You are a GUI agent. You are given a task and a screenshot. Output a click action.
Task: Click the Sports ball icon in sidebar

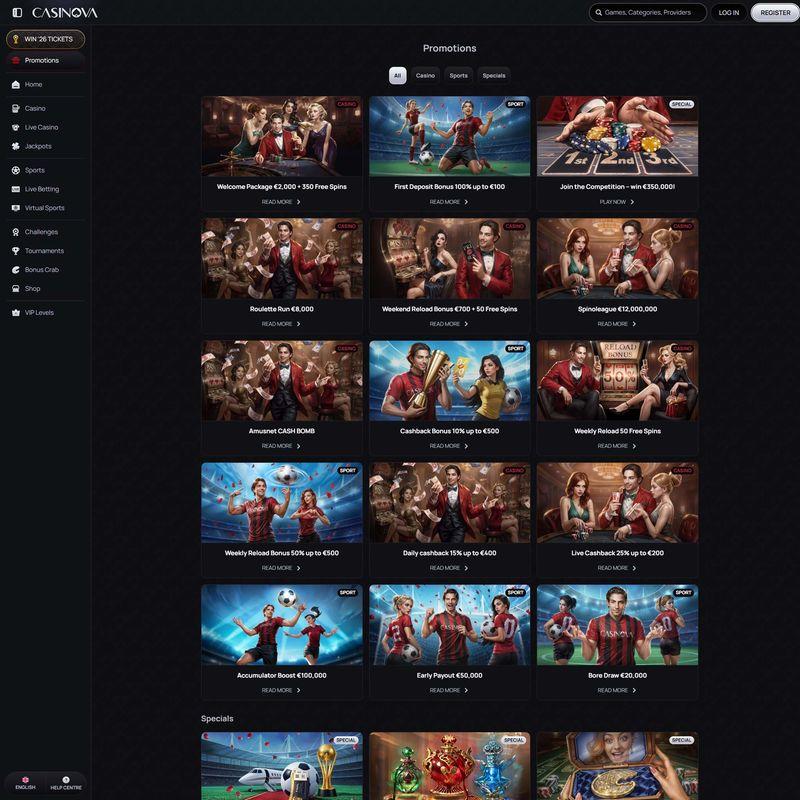16,170
